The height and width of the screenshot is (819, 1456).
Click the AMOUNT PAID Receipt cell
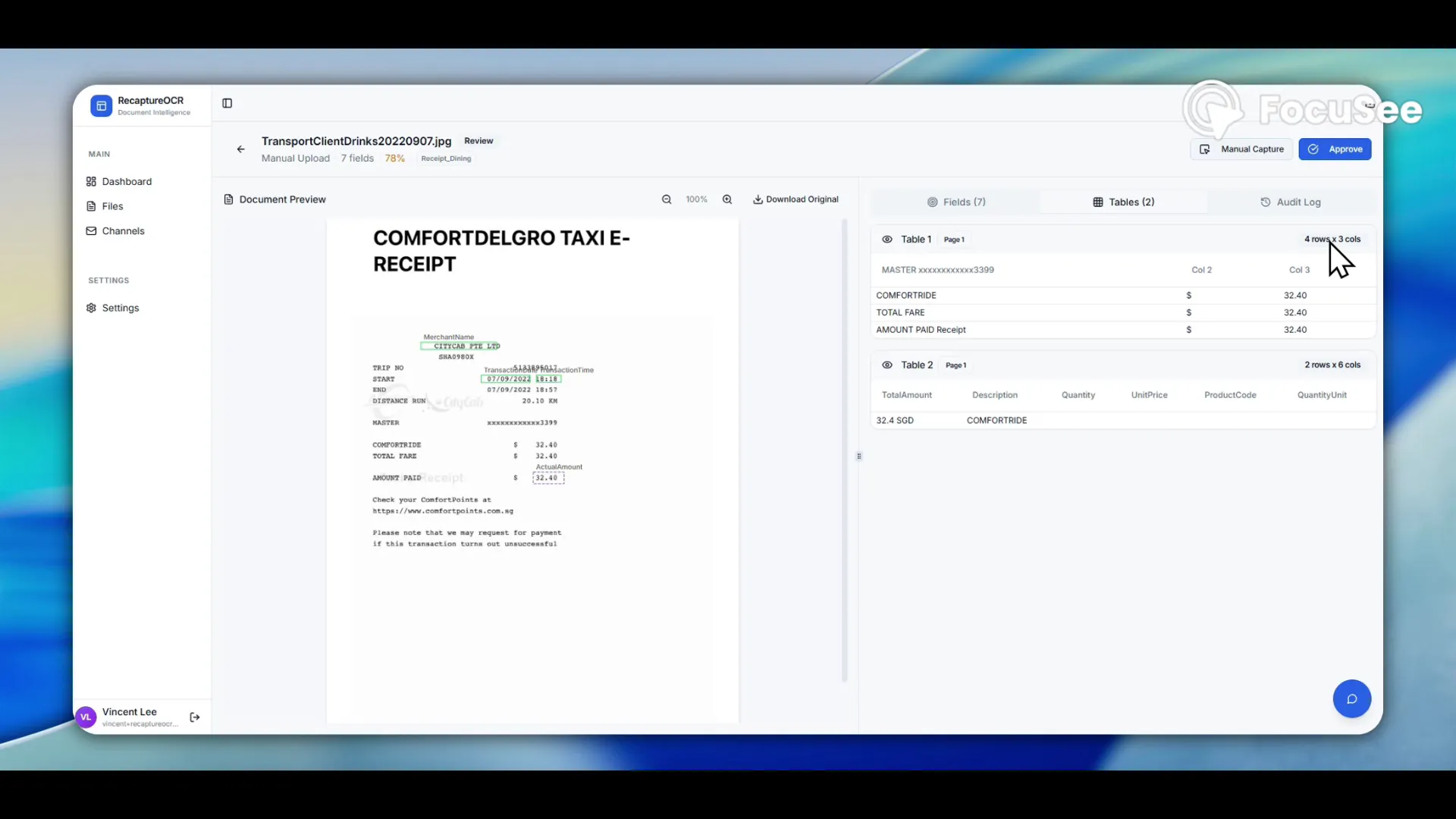click(x=921, y=330)
